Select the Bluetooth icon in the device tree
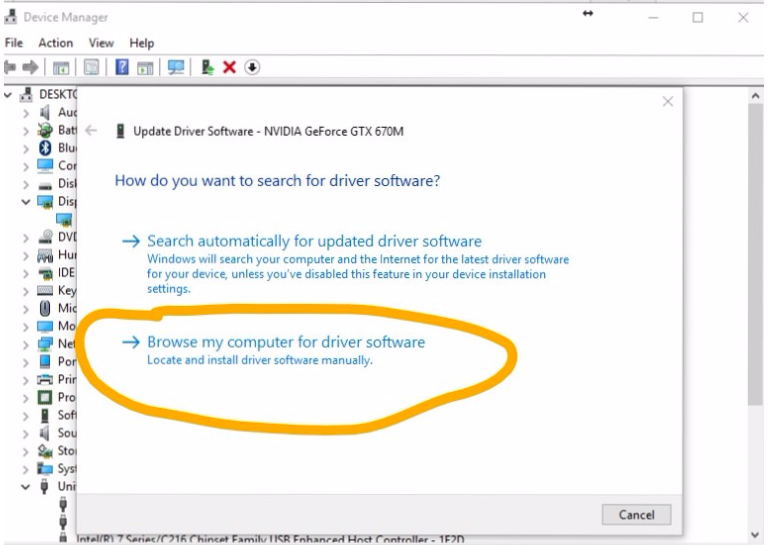 click(x=45, y=148)
